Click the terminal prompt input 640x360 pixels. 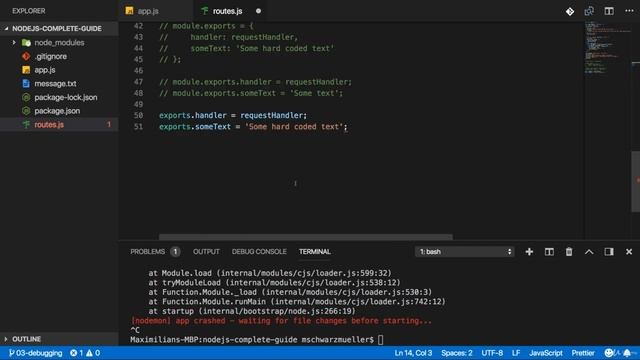(x=380, y=340)
